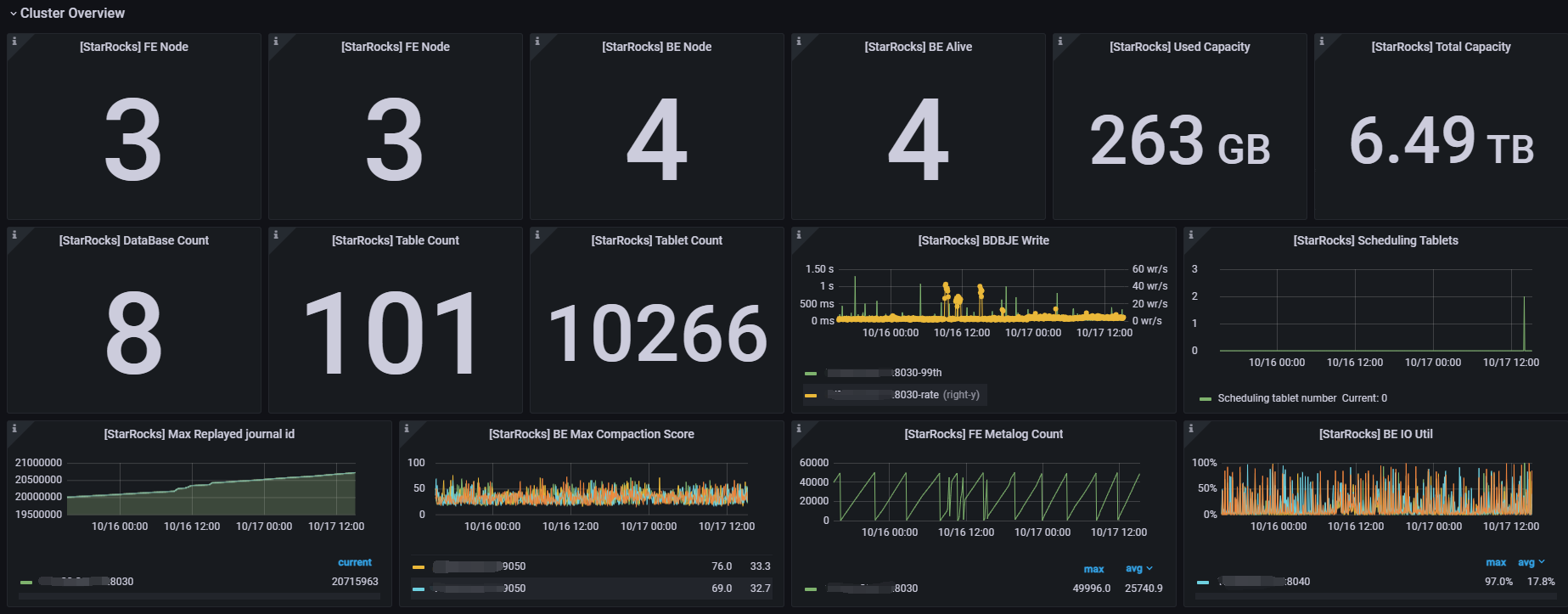Image resolution: width=1568 pixels, height=614 pixels.
Task: Click the yellow swatch of 8030-rate legend
Action: [x=811, y=395]
